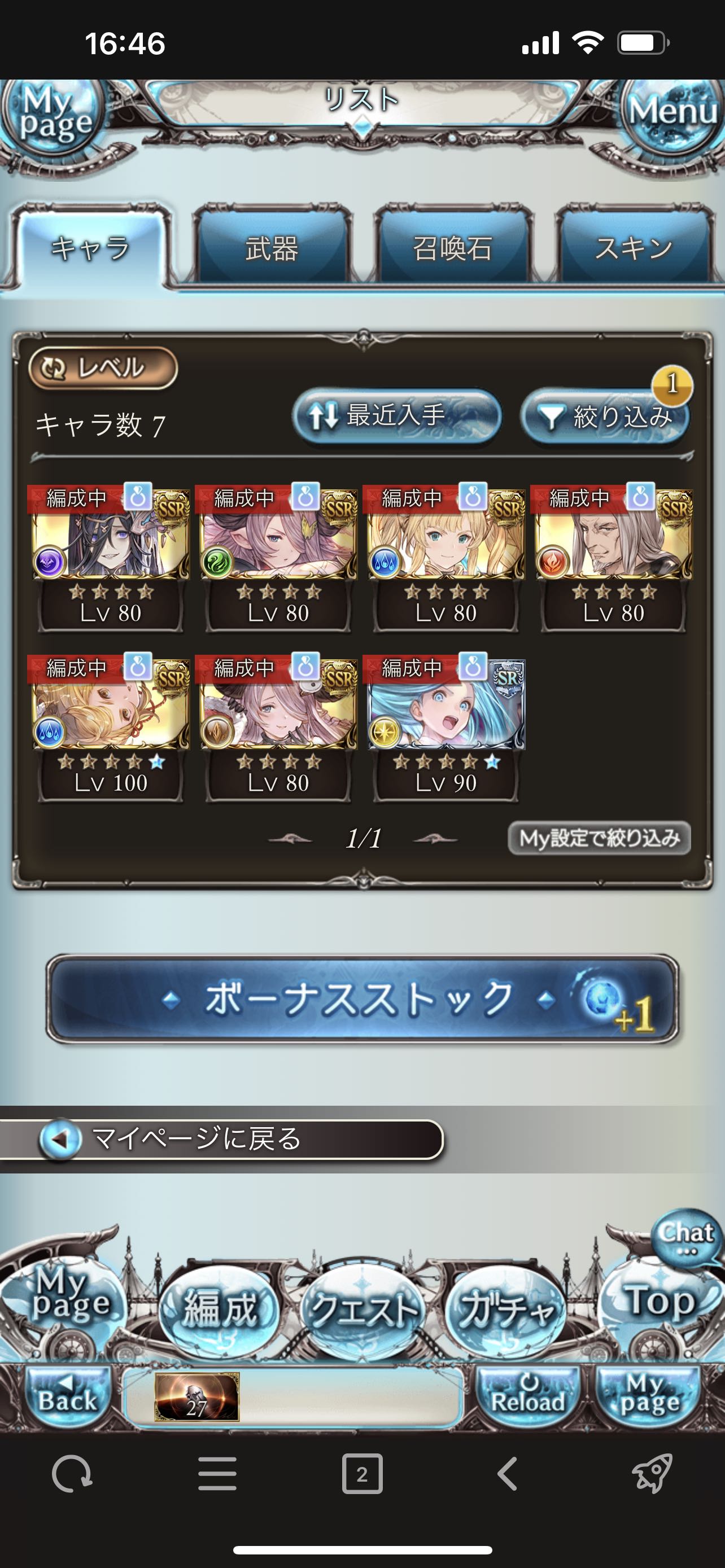Open the 絞り込み filter options
This screenshot has width=725, height=1568.
[606, 417]
